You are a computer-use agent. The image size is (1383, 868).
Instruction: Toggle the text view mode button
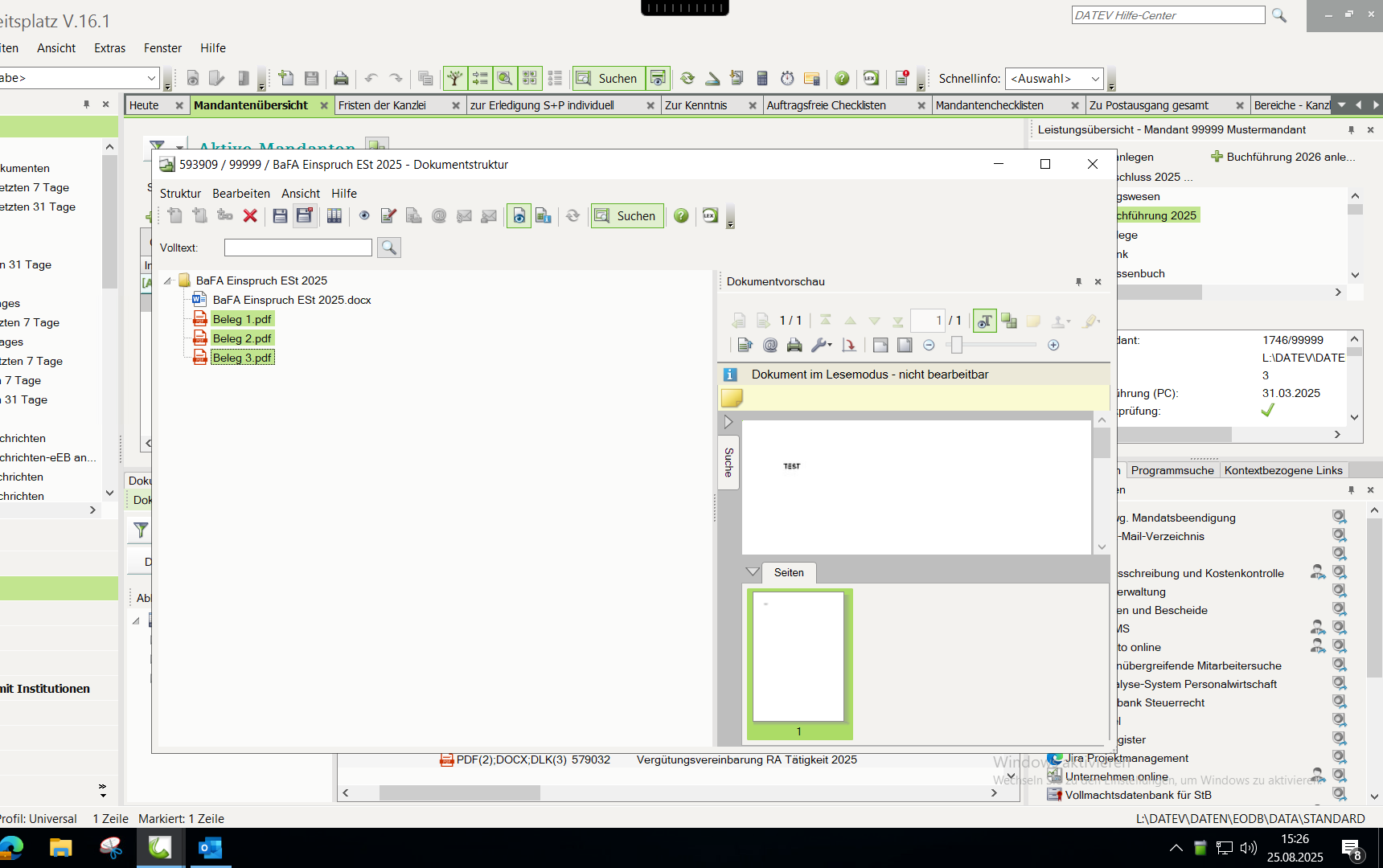point(984,321)
